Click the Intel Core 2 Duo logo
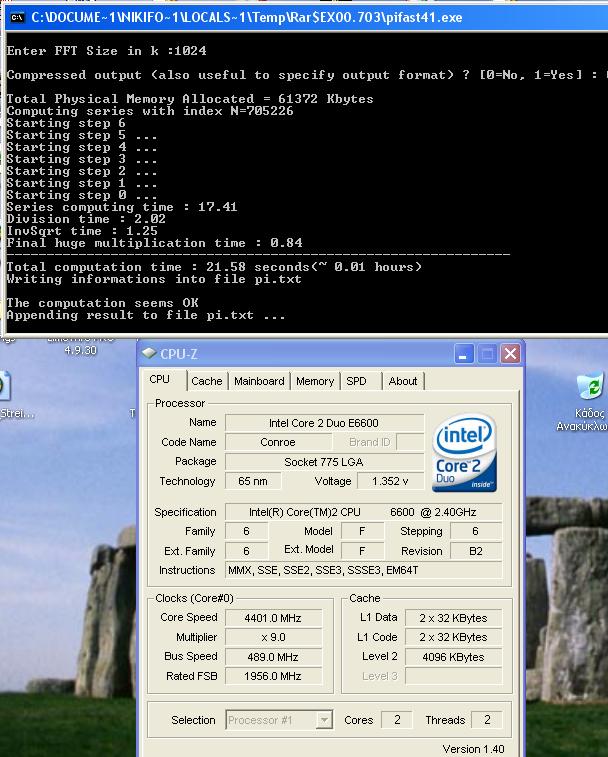Viewport: 608px width, 757px height. coord(464,452)
